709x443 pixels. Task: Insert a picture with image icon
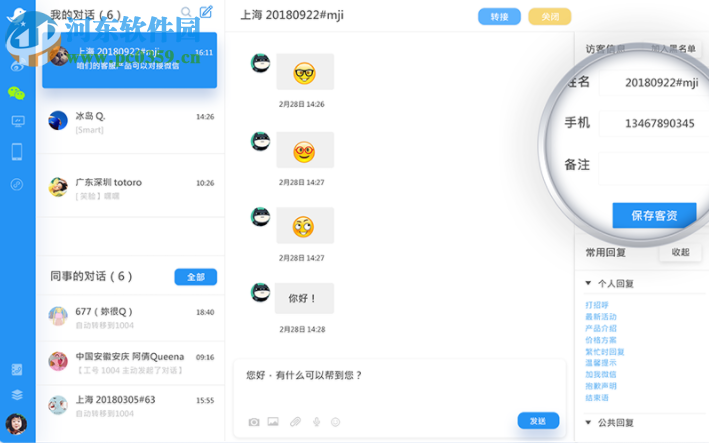point(273,422)
